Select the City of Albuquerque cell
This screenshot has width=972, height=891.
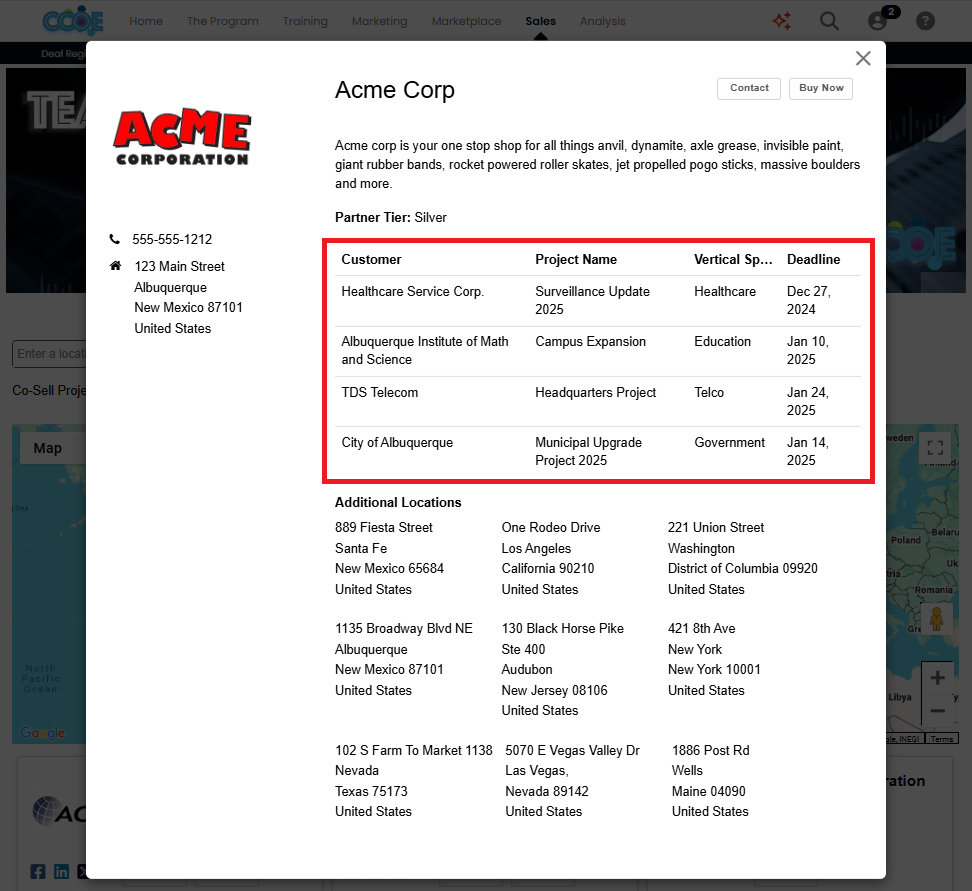[397, 442]
